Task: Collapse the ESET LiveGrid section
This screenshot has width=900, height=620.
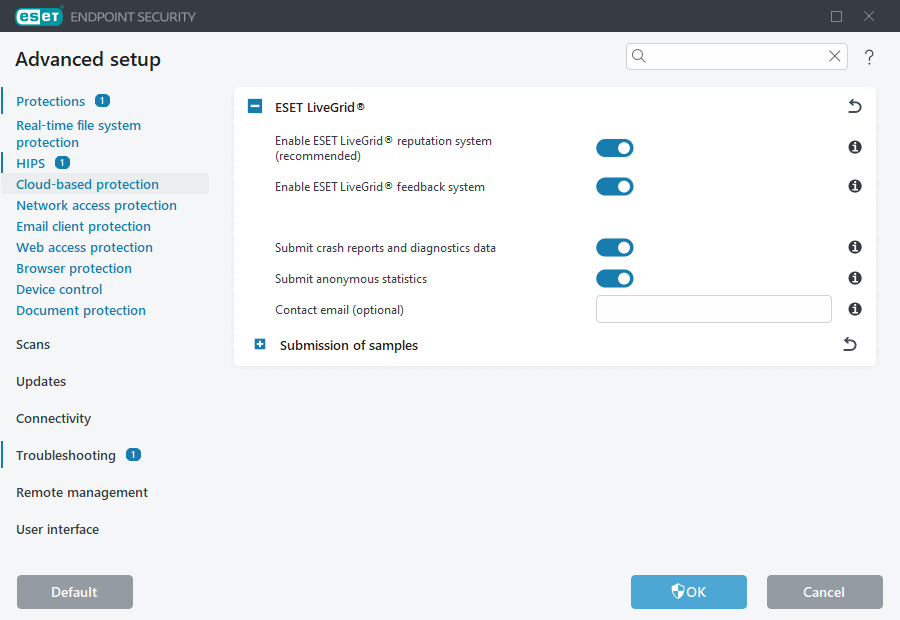Action: (254, 106)
